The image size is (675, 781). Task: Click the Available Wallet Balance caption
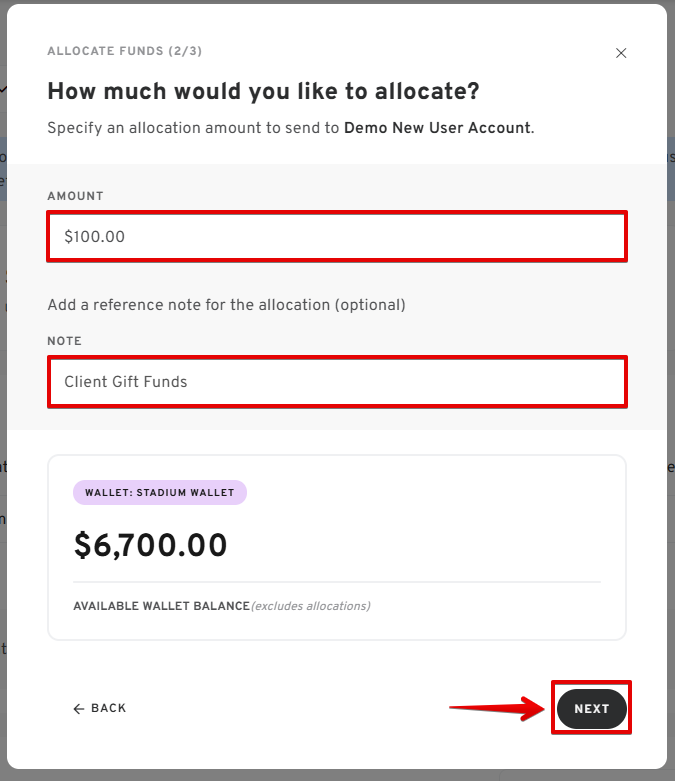(161, 606)
